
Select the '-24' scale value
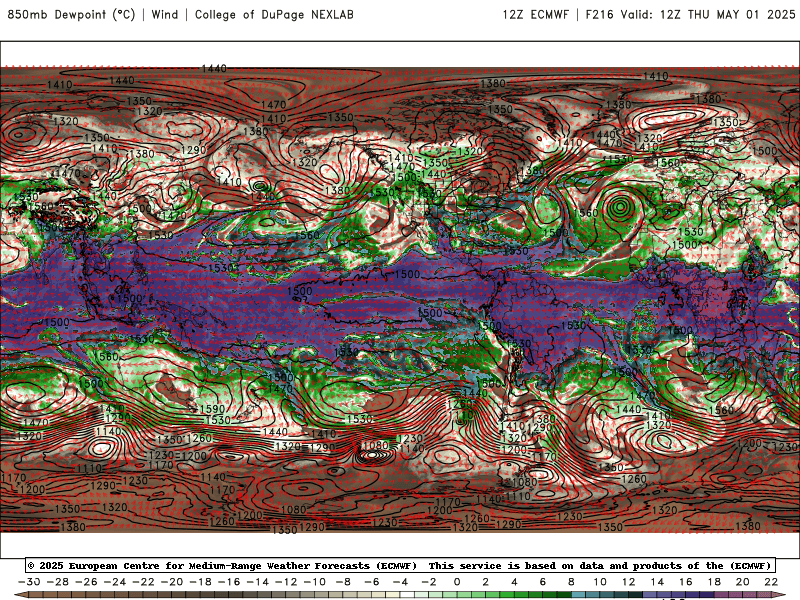point(115,582)
